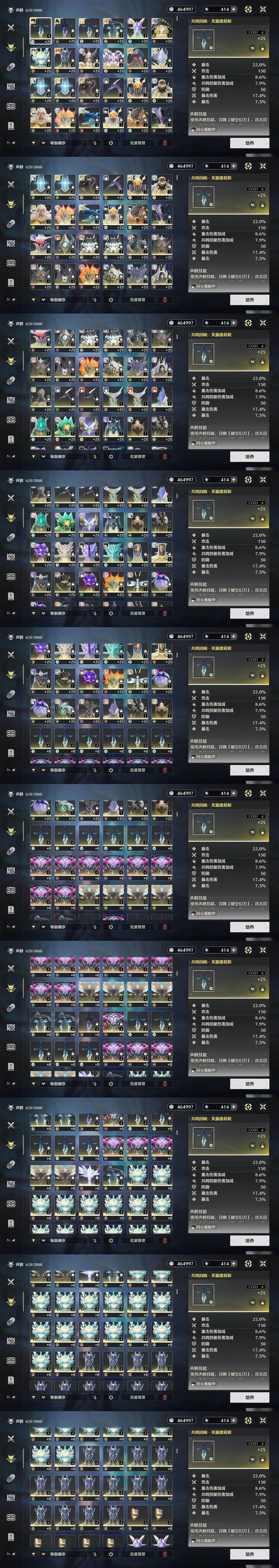Open weapons category in topmost panel's sidebar
This screenshot has height=1568, width=279.
click(10, 27)
